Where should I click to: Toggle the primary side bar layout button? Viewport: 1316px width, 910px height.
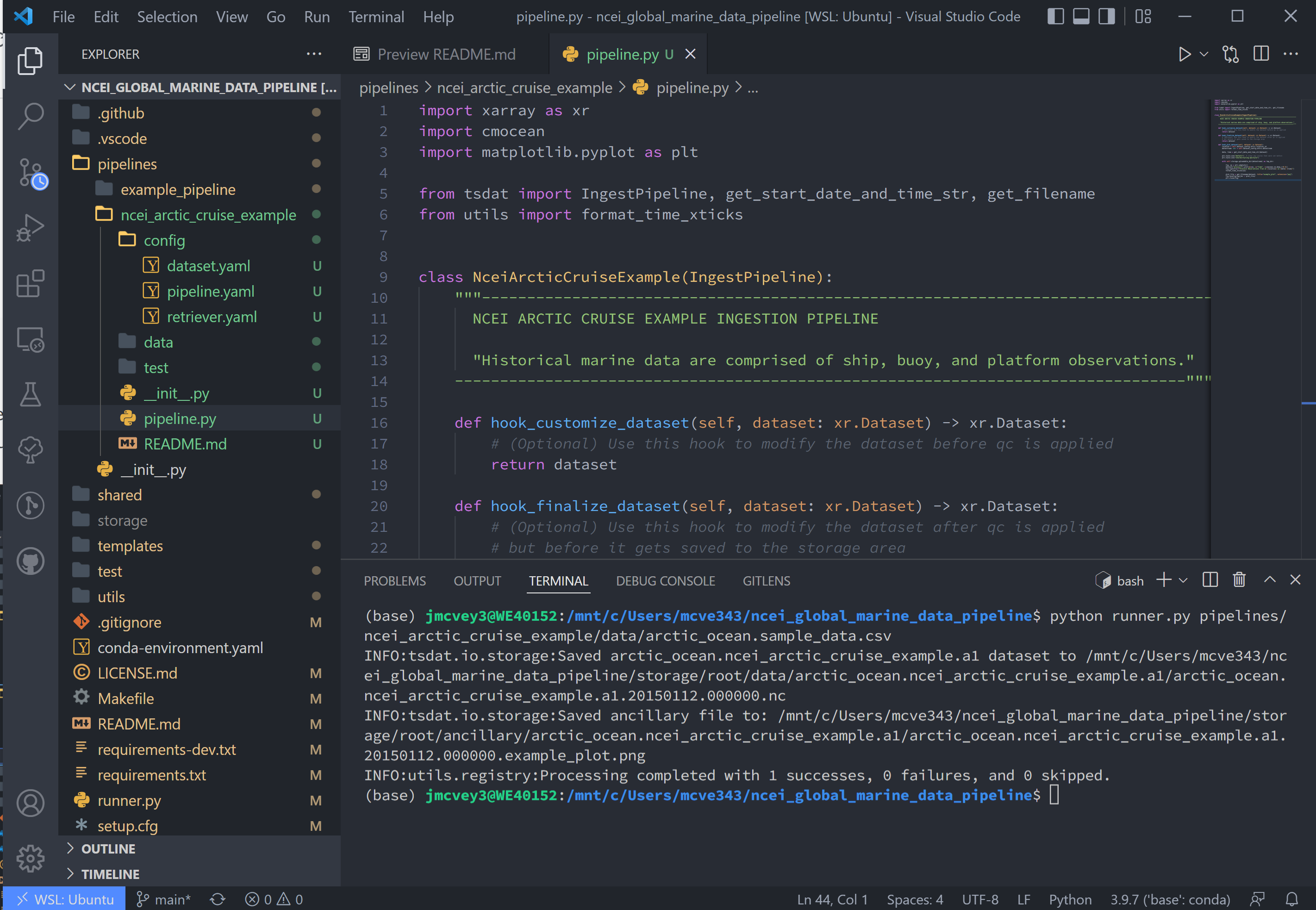[1055, 16]
